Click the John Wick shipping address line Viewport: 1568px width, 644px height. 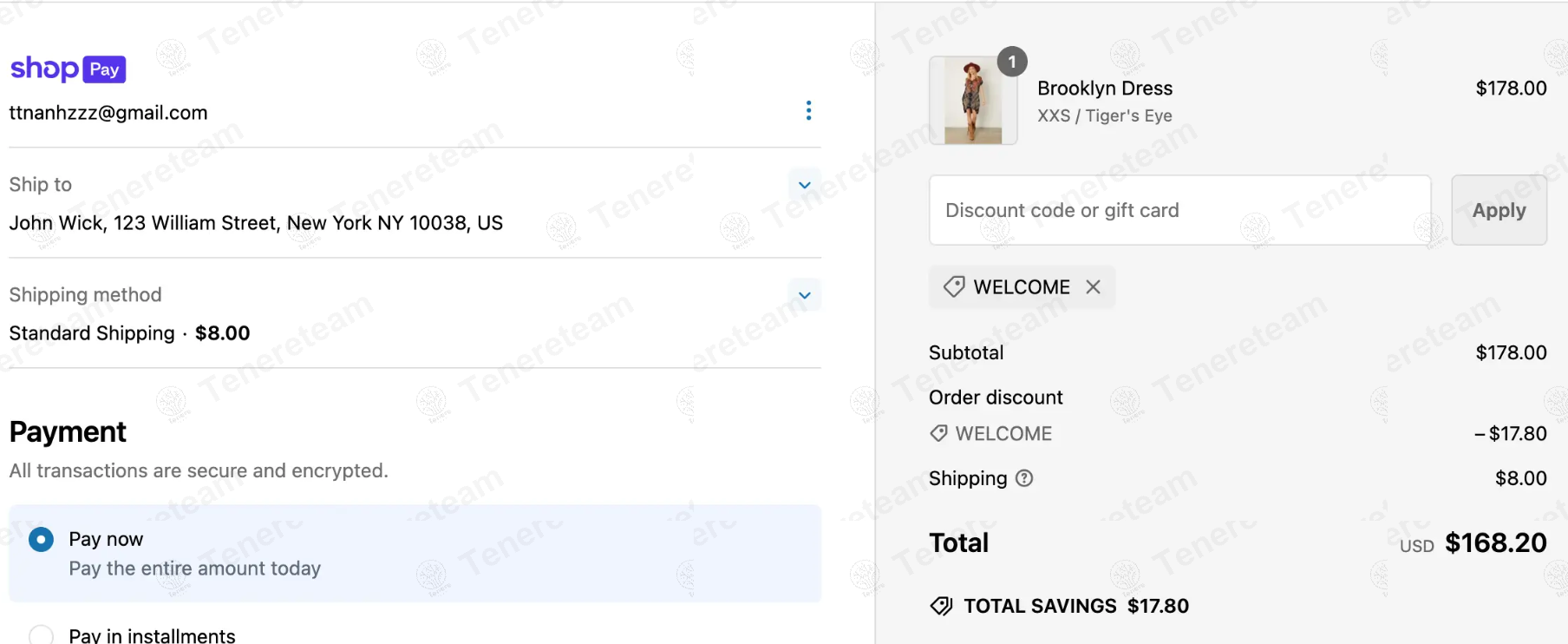(256, 223)
